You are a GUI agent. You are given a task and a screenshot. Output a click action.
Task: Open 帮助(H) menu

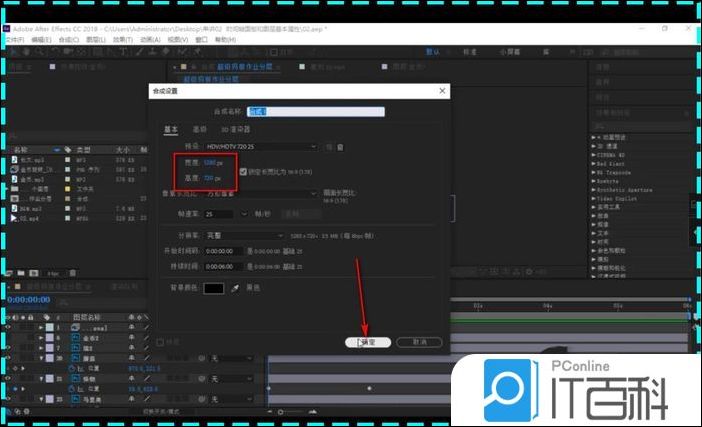225,40
